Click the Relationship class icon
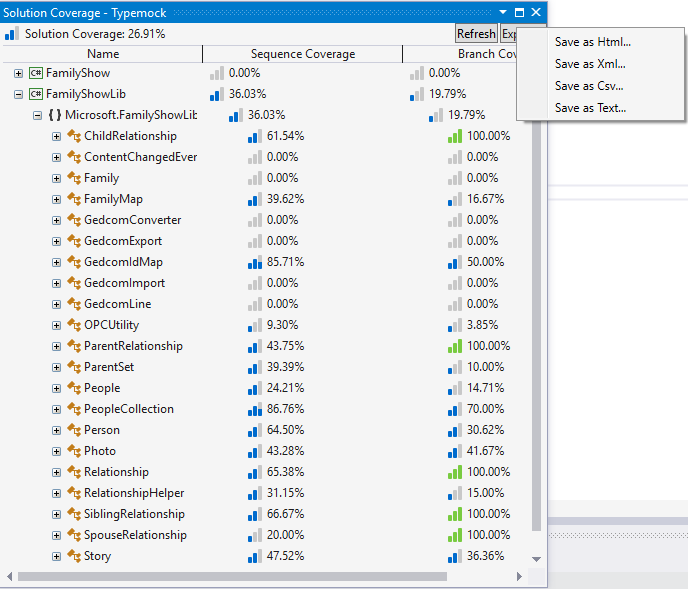The image size is (688, 589). [x=74, y=472]
